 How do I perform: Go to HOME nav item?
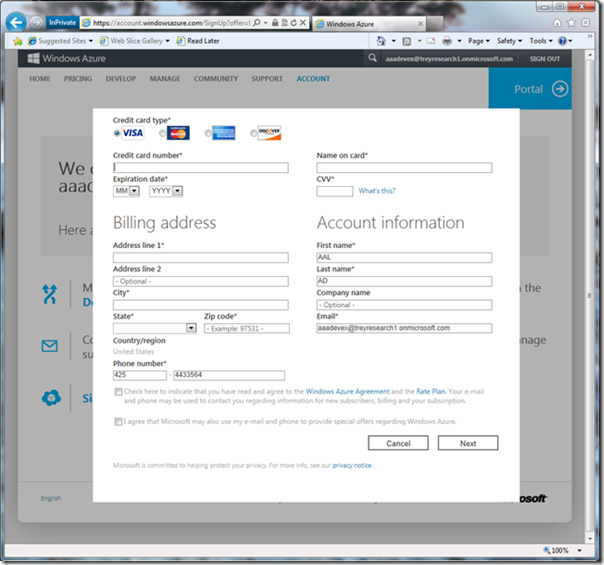pyautogui.click(x=40, y=79)
